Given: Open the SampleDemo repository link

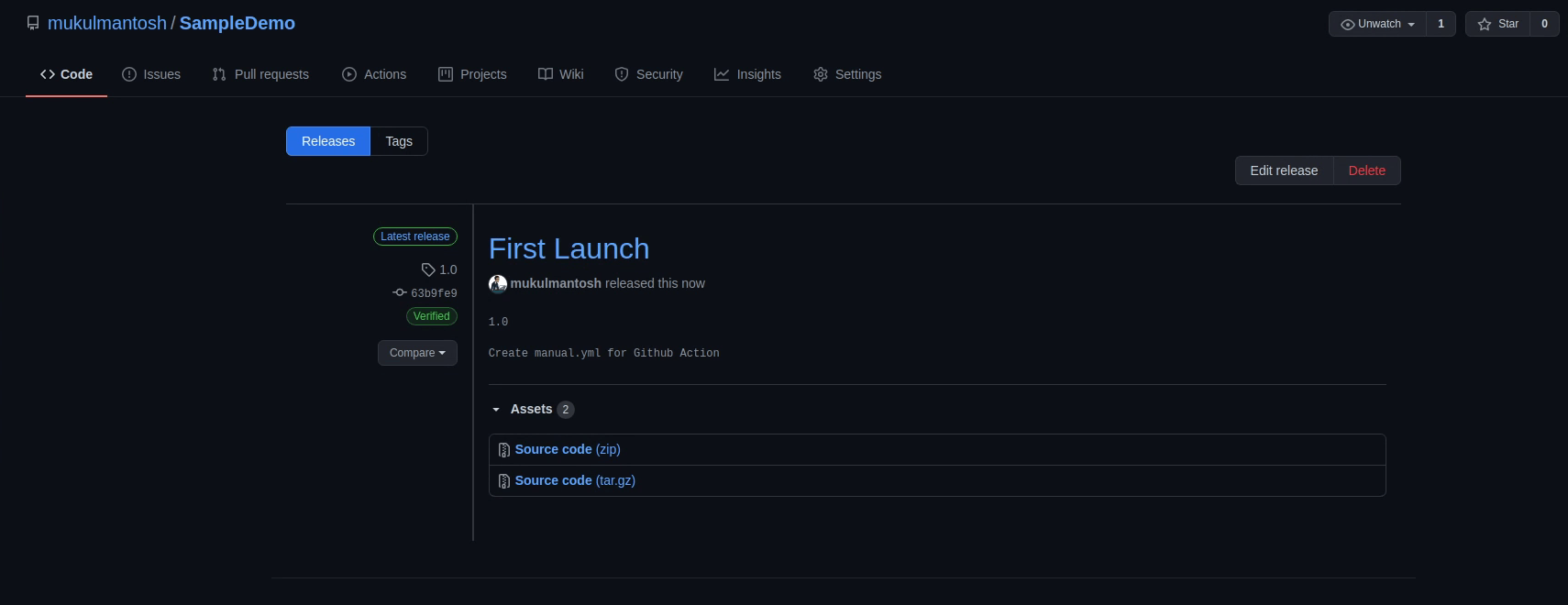Looking at the screenshot, I should 237,23.
